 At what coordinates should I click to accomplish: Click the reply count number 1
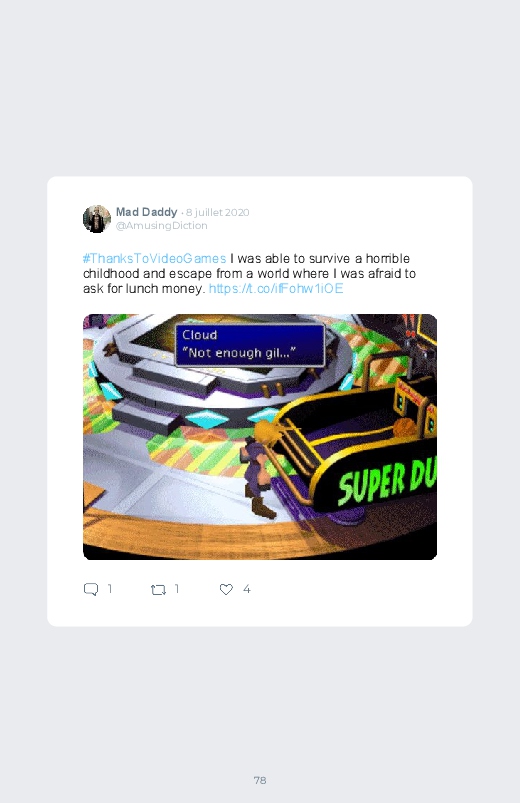[110, 589]
